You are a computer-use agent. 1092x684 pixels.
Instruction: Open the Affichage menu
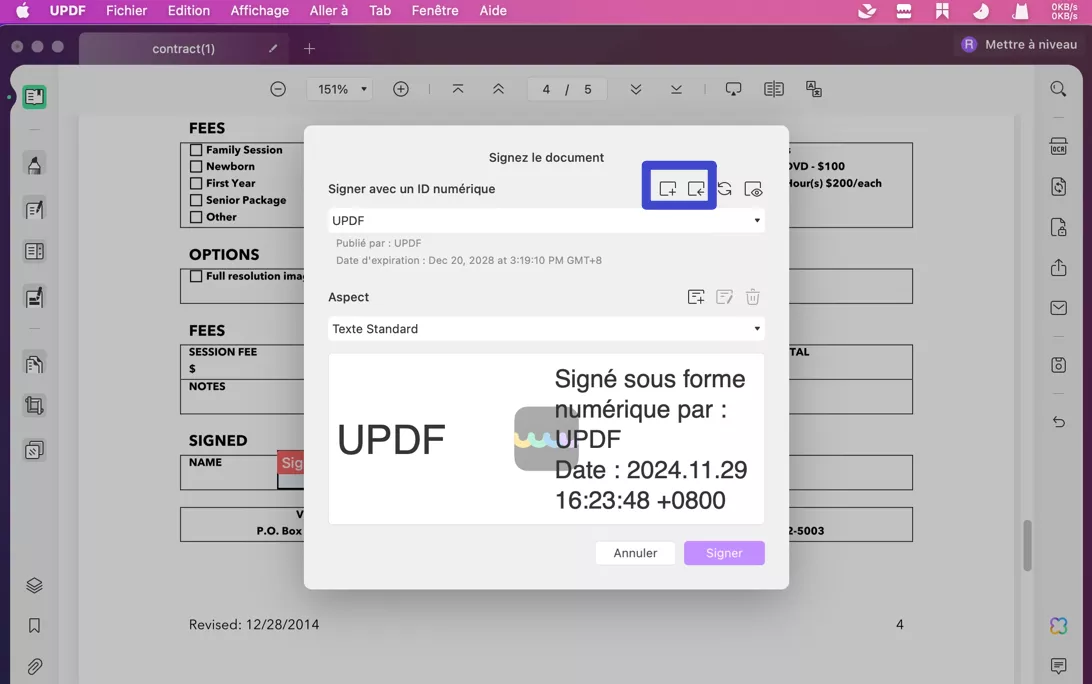click(x=260, y=10)
